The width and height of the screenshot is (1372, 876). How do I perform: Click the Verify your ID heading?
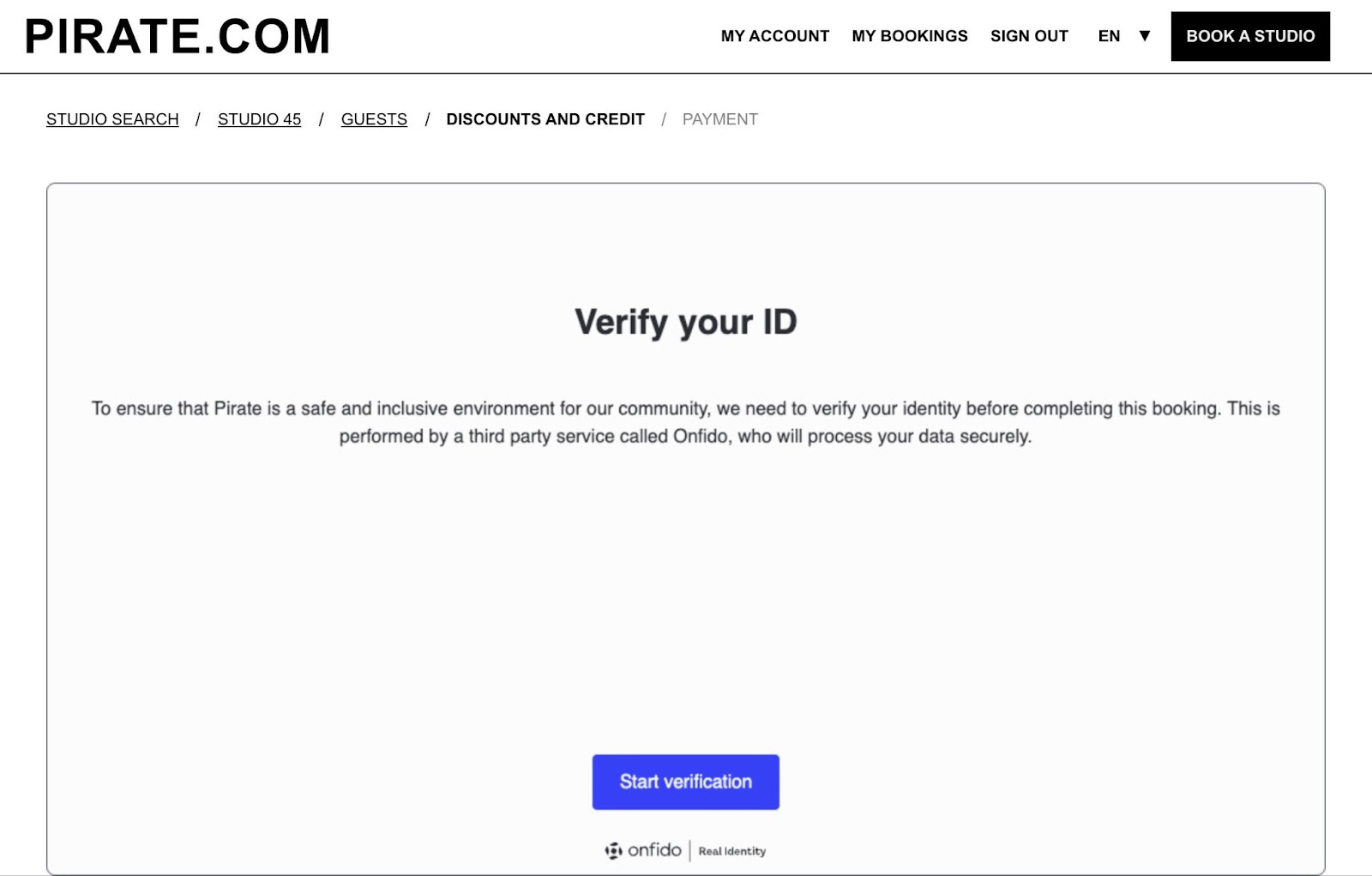pos(685,323)
